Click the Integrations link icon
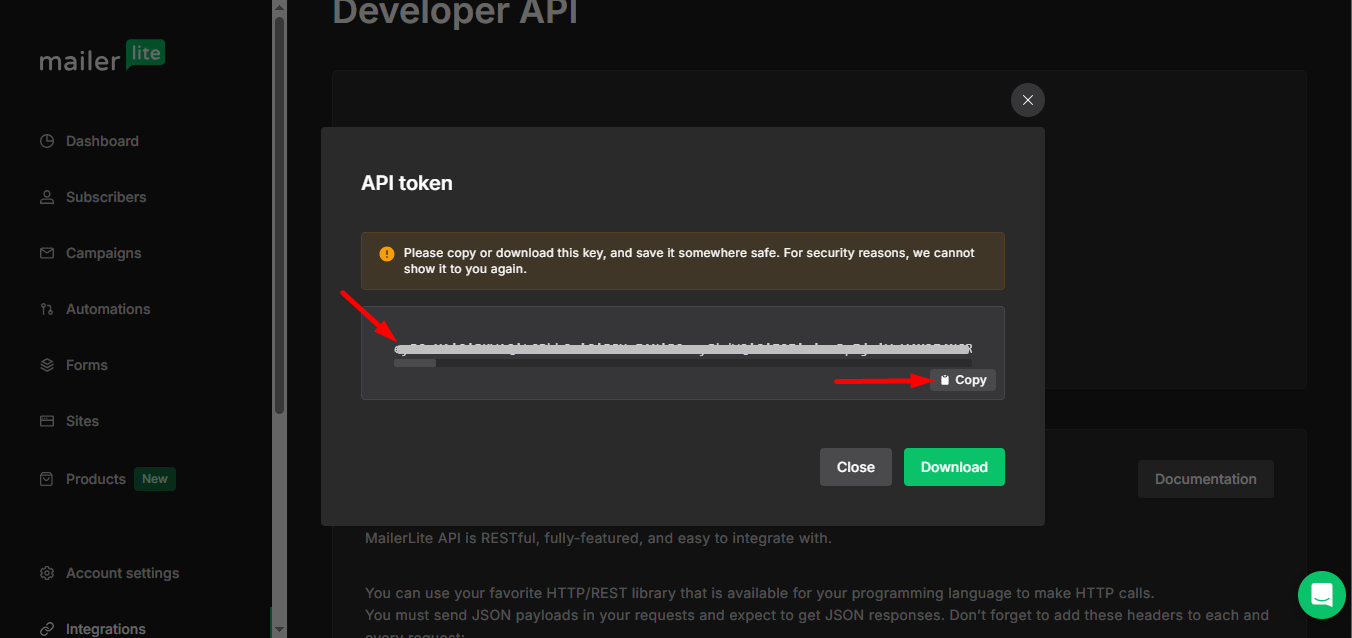 pyautogui.click(x=46, y=628)
